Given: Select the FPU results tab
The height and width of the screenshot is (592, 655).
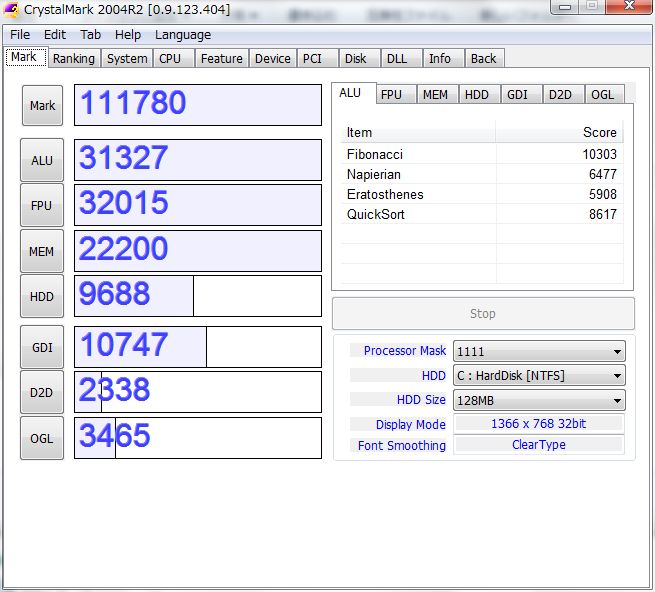Looking at the screenshot, I should coord(391,95).
